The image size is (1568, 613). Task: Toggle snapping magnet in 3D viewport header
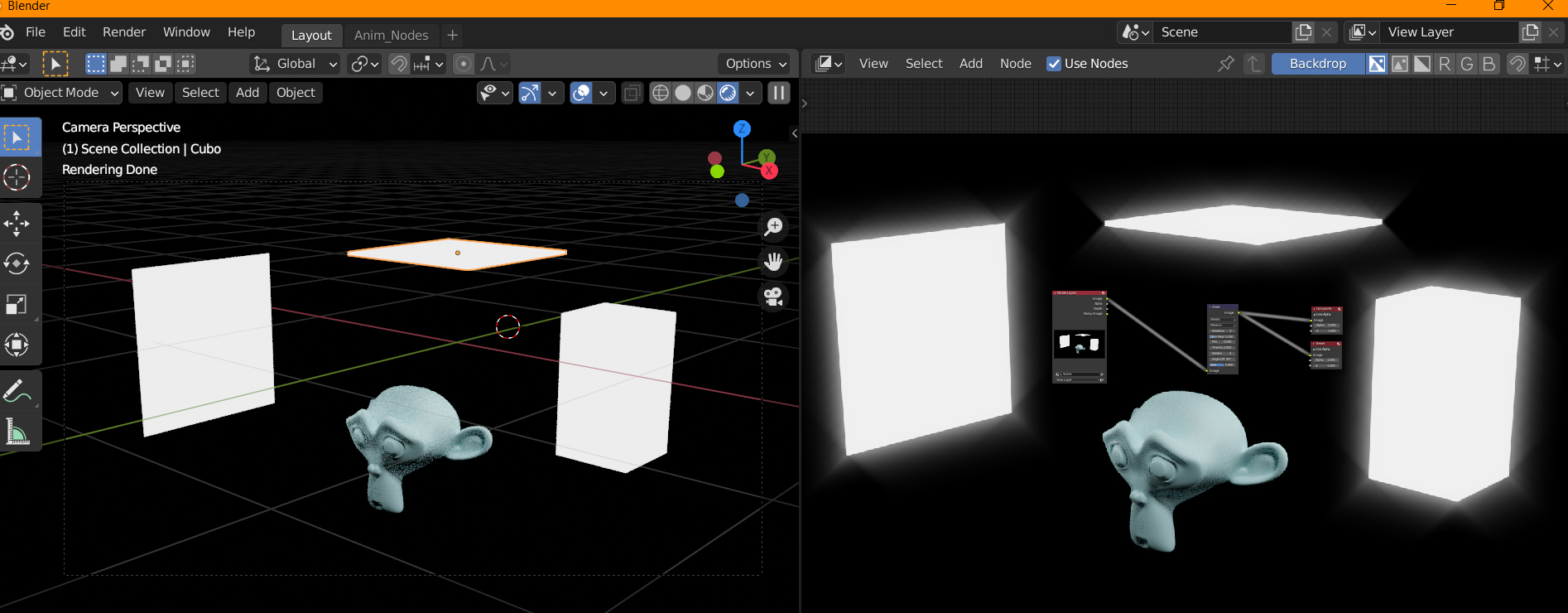(399, 64)
